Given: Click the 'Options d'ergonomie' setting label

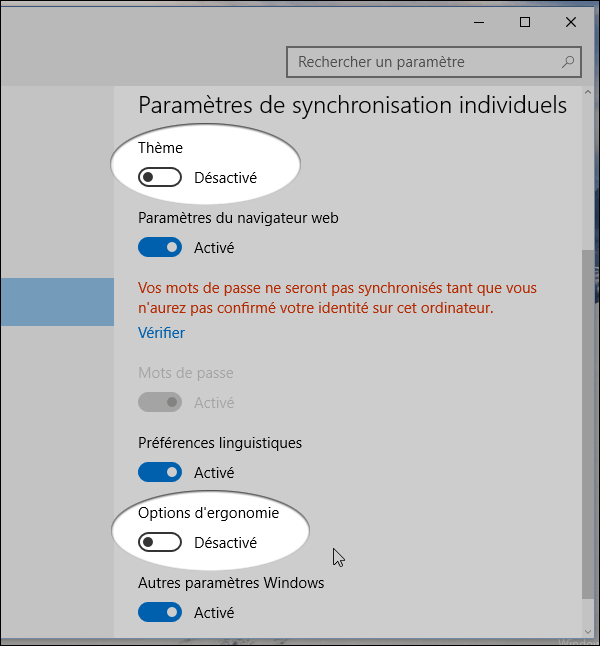Looking at the screenshot, I should pos(208,513).
